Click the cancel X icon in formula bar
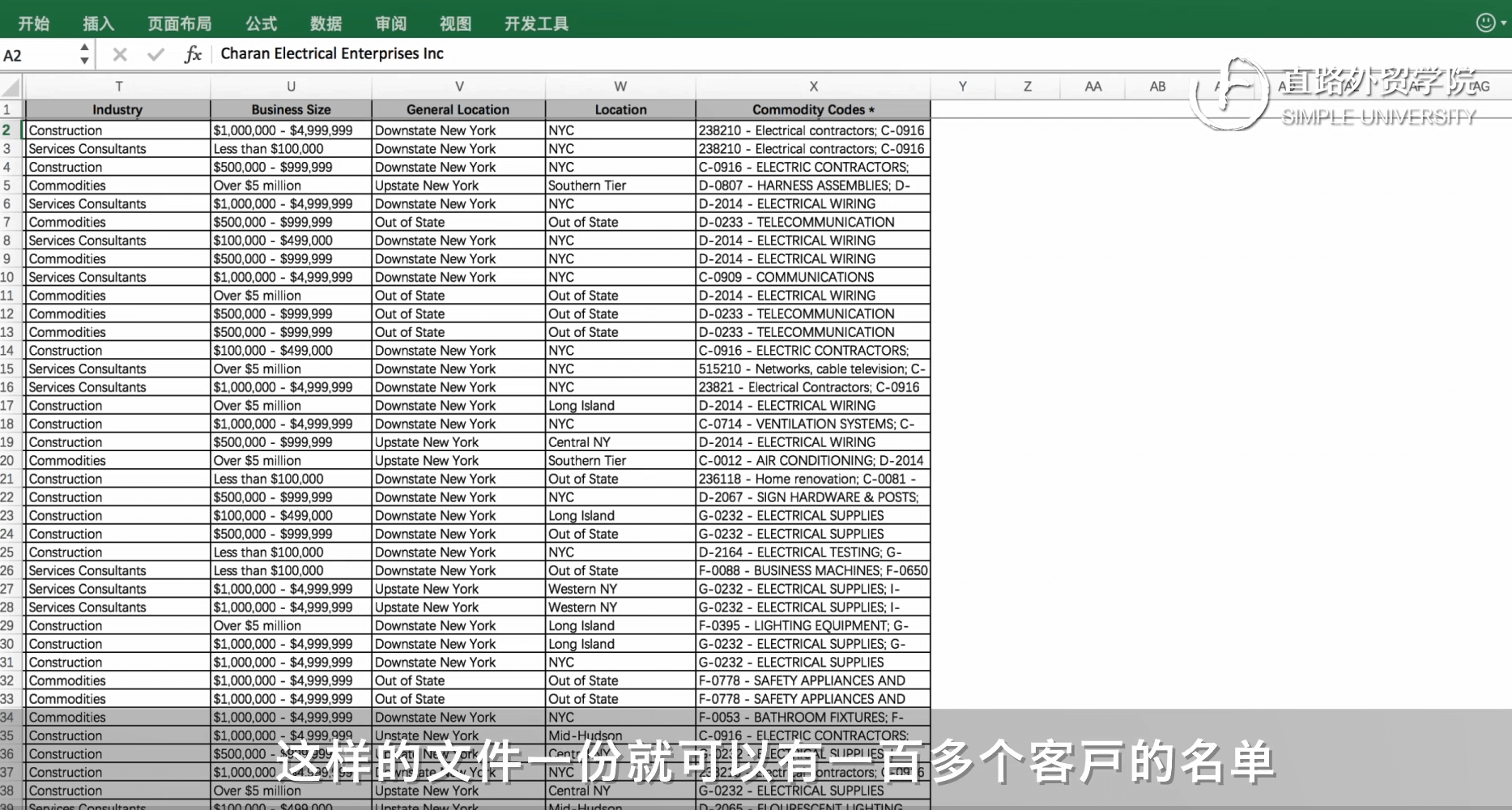This screenshot has height=810, width=1512. [120, 54]
